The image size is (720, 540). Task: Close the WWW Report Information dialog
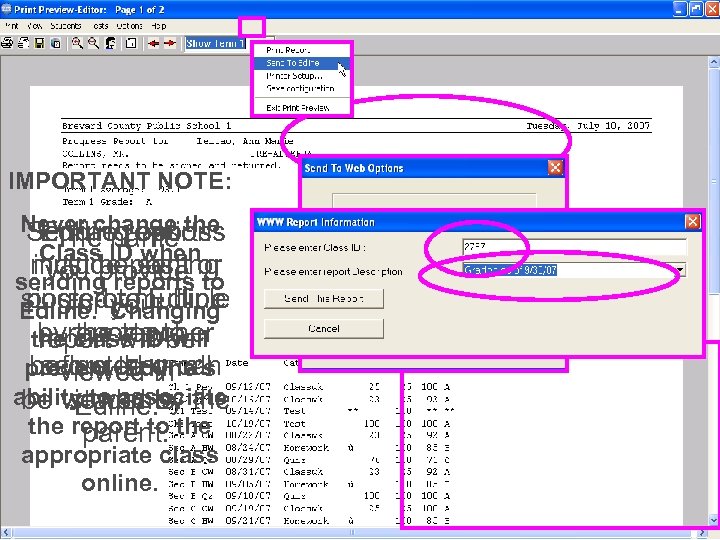coord(692,222)
